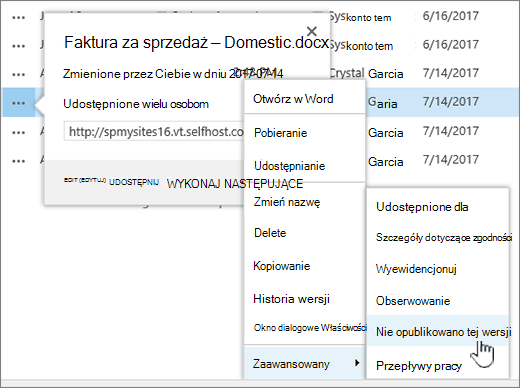This screenshot has width=520, height=388.
Task: Click WYKONAJ NASTĘPUJĄCE in callout
Action: tap(235, 184)
